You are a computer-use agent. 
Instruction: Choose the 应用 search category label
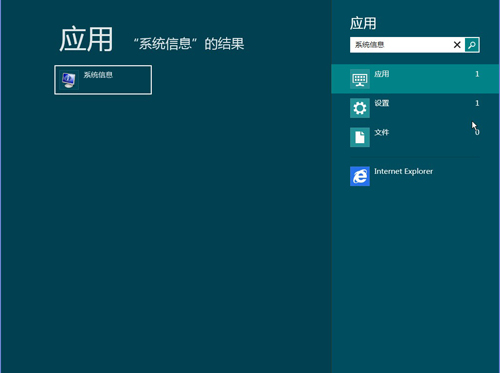382,74
